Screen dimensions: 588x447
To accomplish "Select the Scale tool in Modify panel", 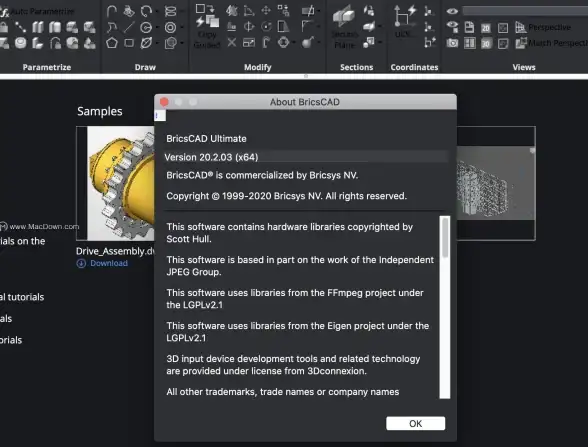I will [249, 42].
